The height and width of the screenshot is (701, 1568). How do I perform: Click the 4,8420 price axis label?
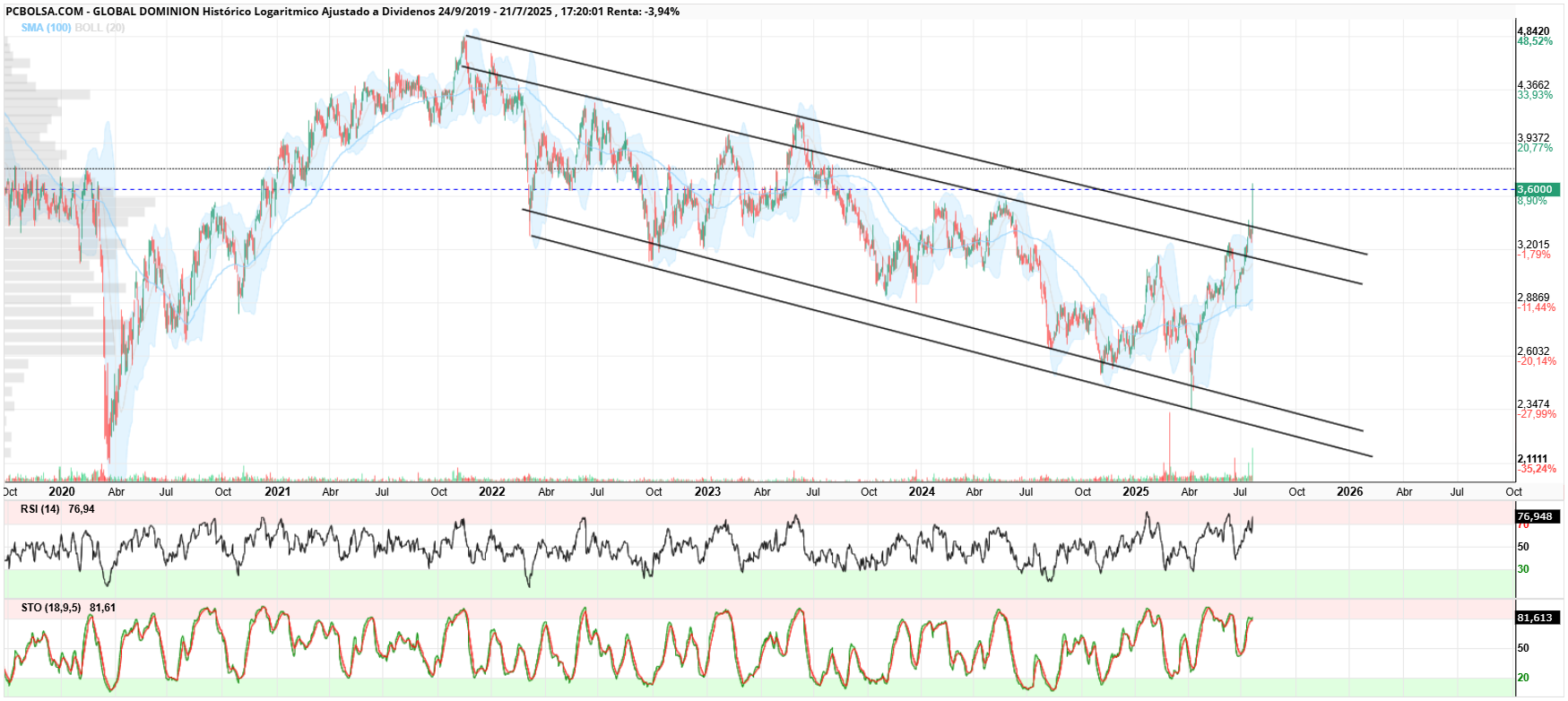click(1533, 31)
